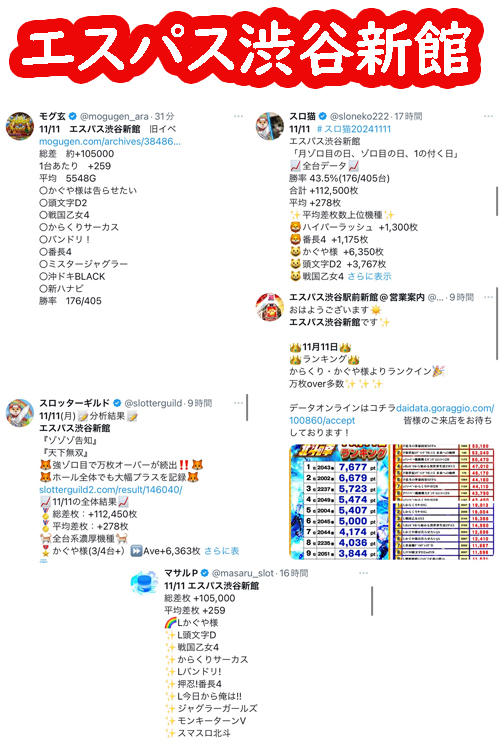This screenshot has width=500, height=745.
Task: Open more options on モグ玄 tweet
Action: click(239, 116)
